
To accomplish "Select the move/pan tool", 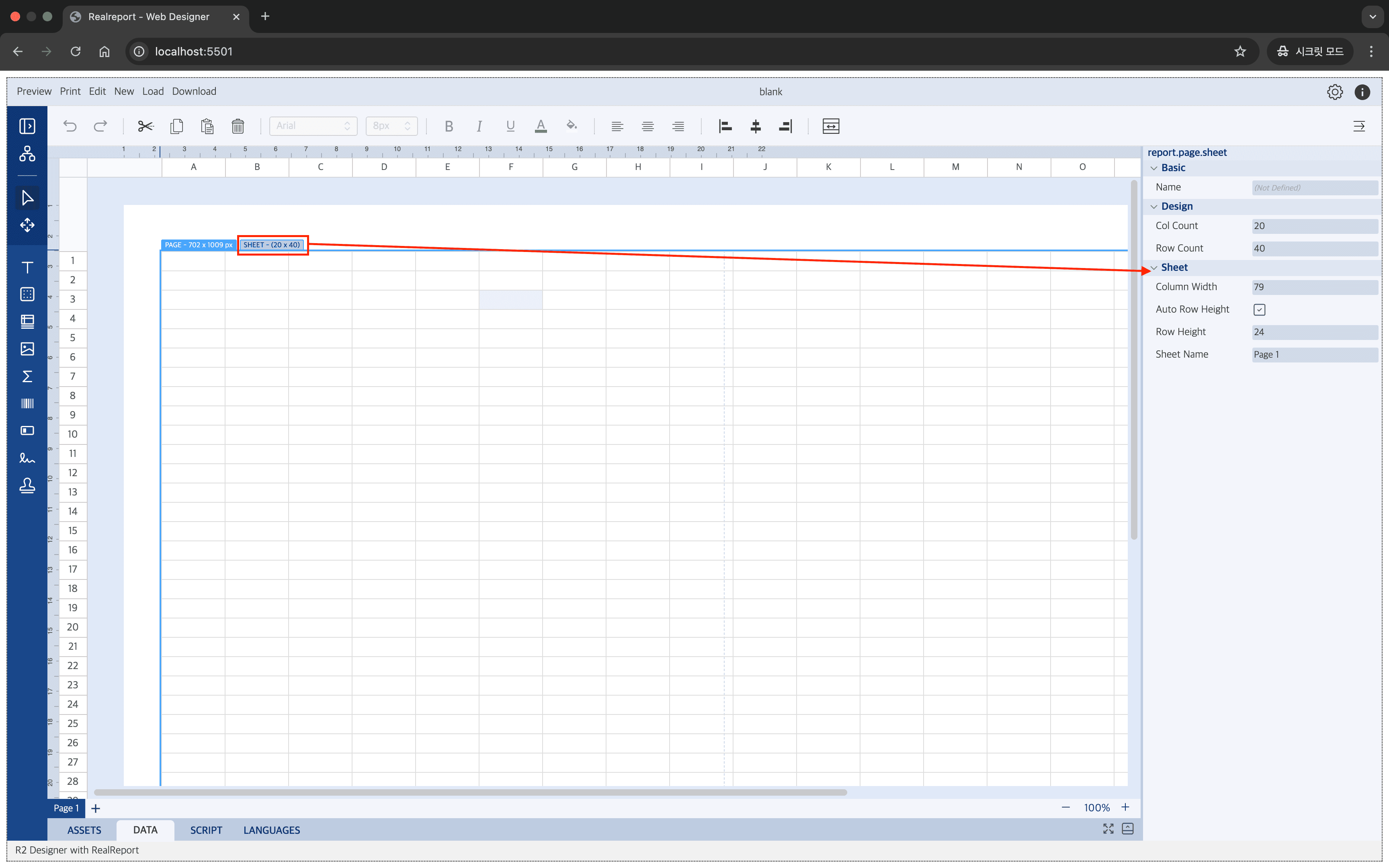I will tap(27, 225).
